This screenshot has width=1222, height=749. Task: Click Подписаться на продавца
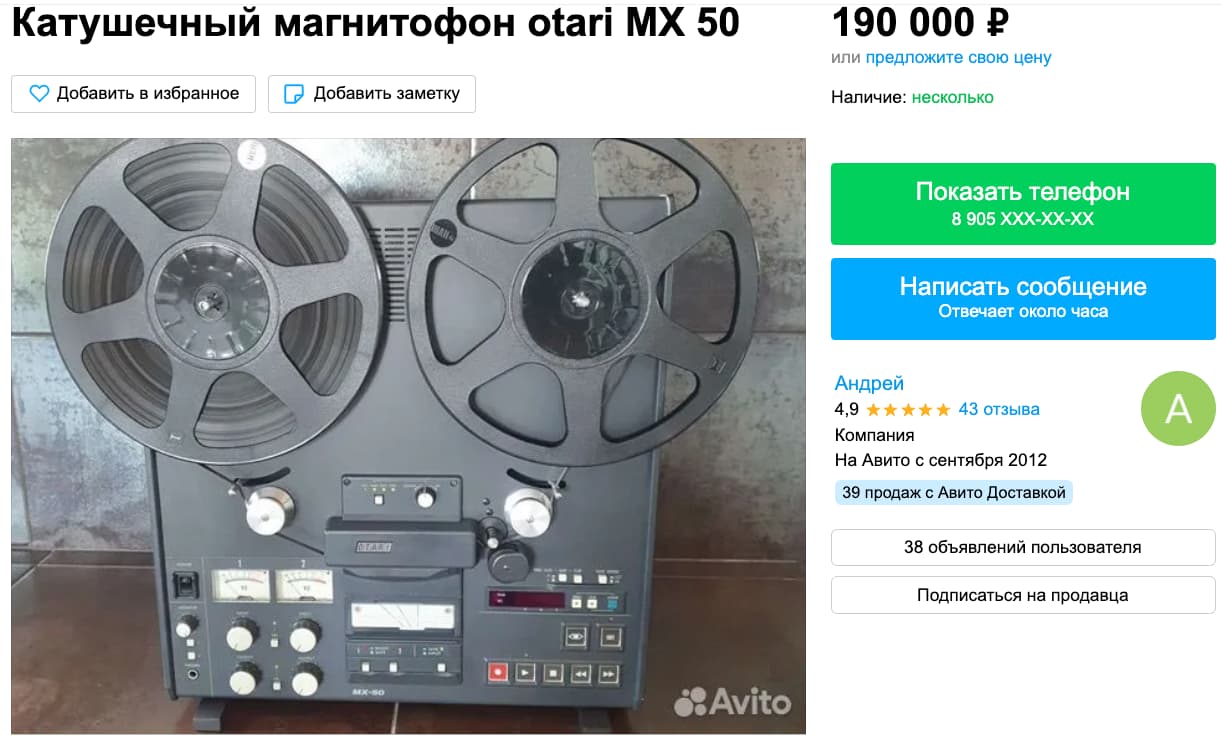(1023, 595)
